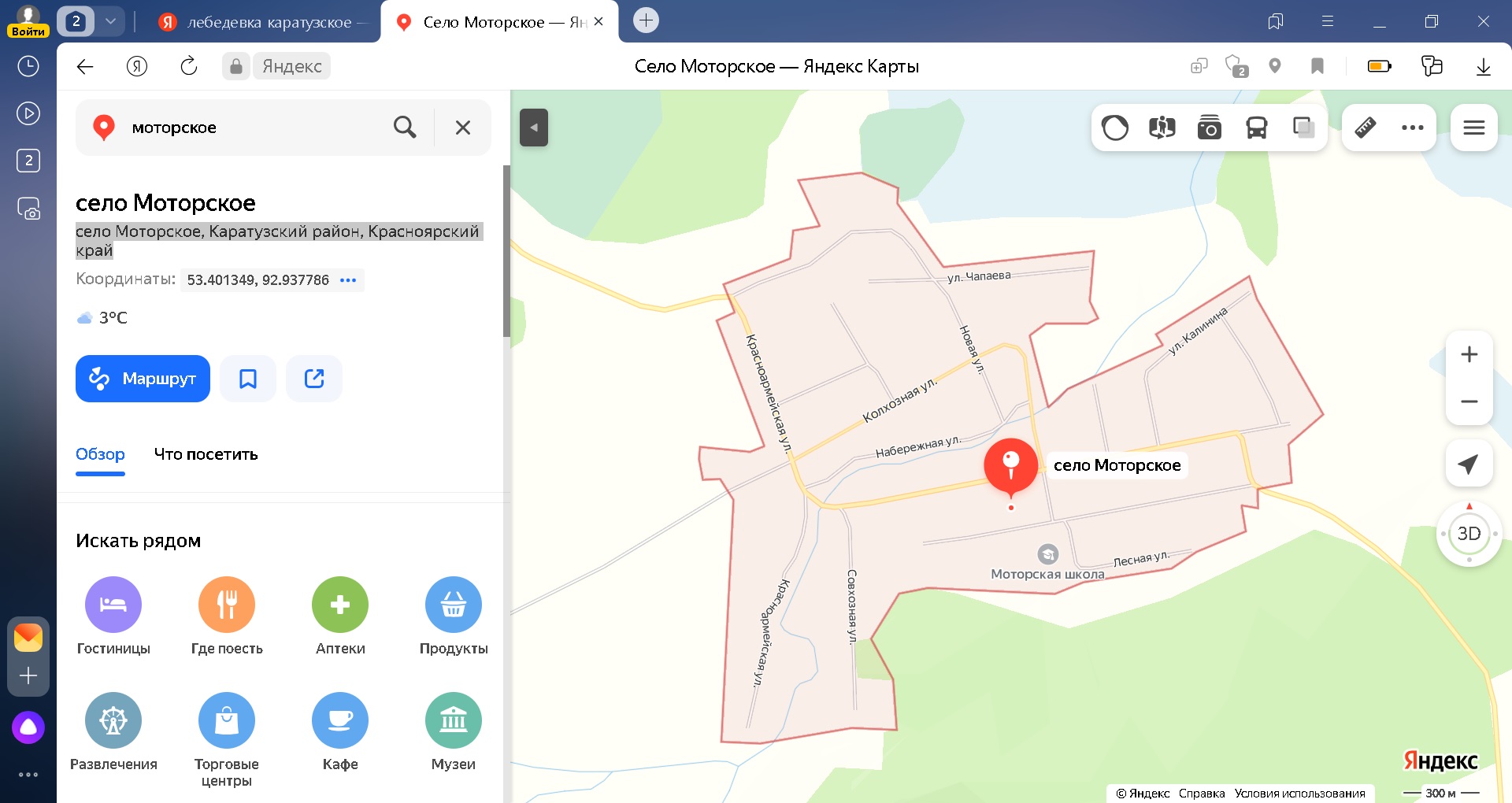Run the map search magnifier
Viewport: 1512px width, 803px height.
[405, 127]
